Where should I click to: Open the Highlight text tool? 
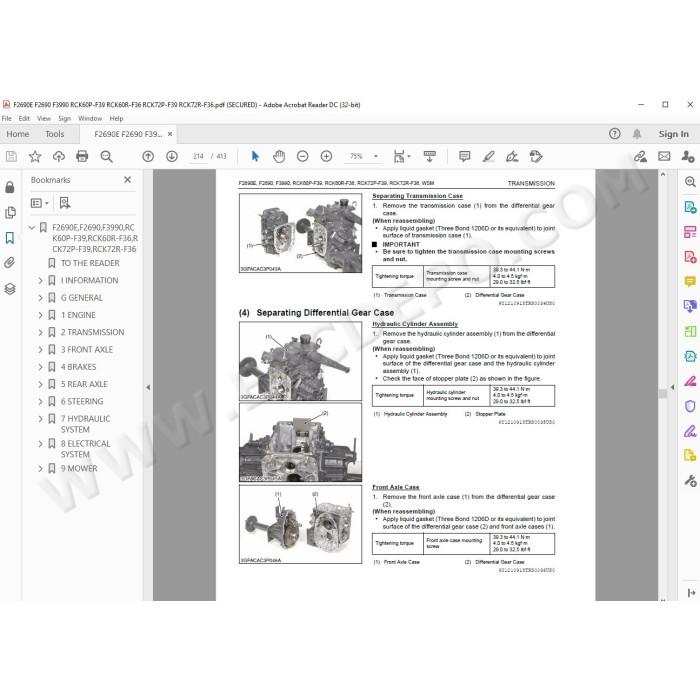(x=488, y=156)
